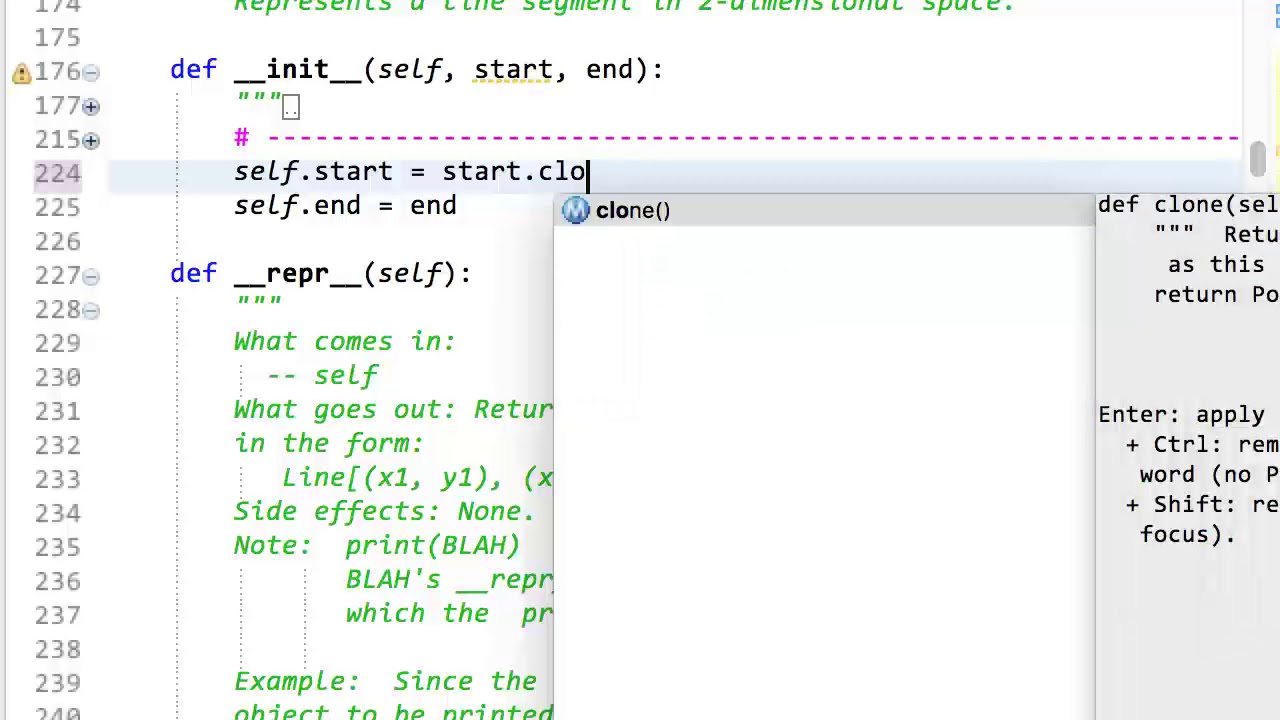
Task: Click the 'What comes in:' docstring line
Action: pos(344,341)
